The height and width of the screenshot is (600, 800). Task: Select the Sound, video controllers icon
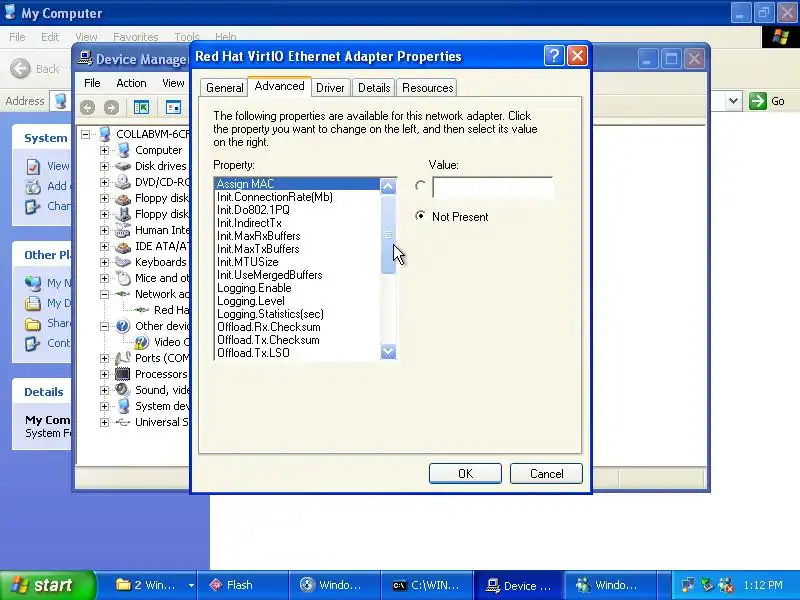coord(123,390)
